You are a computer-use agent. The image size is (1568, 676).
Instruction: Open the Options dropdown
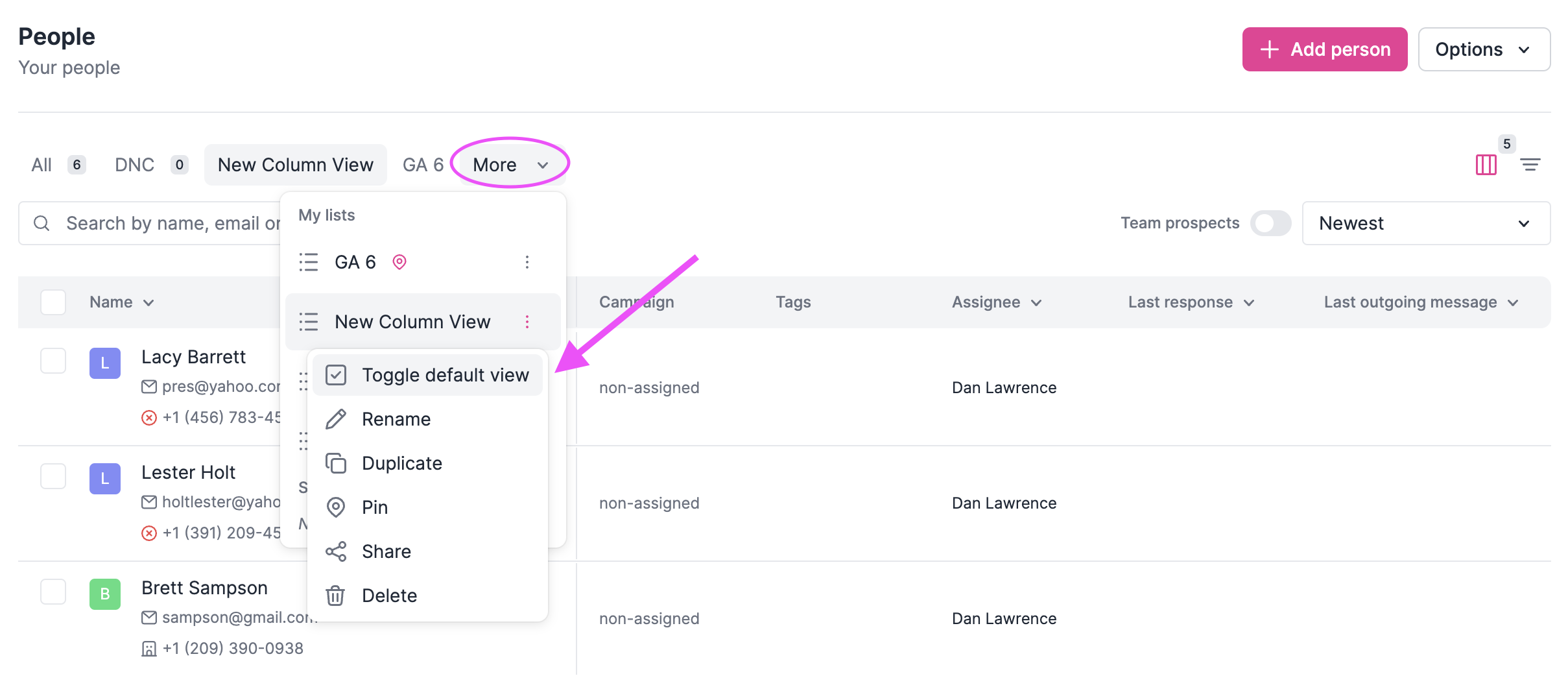tap(1484, 49)
